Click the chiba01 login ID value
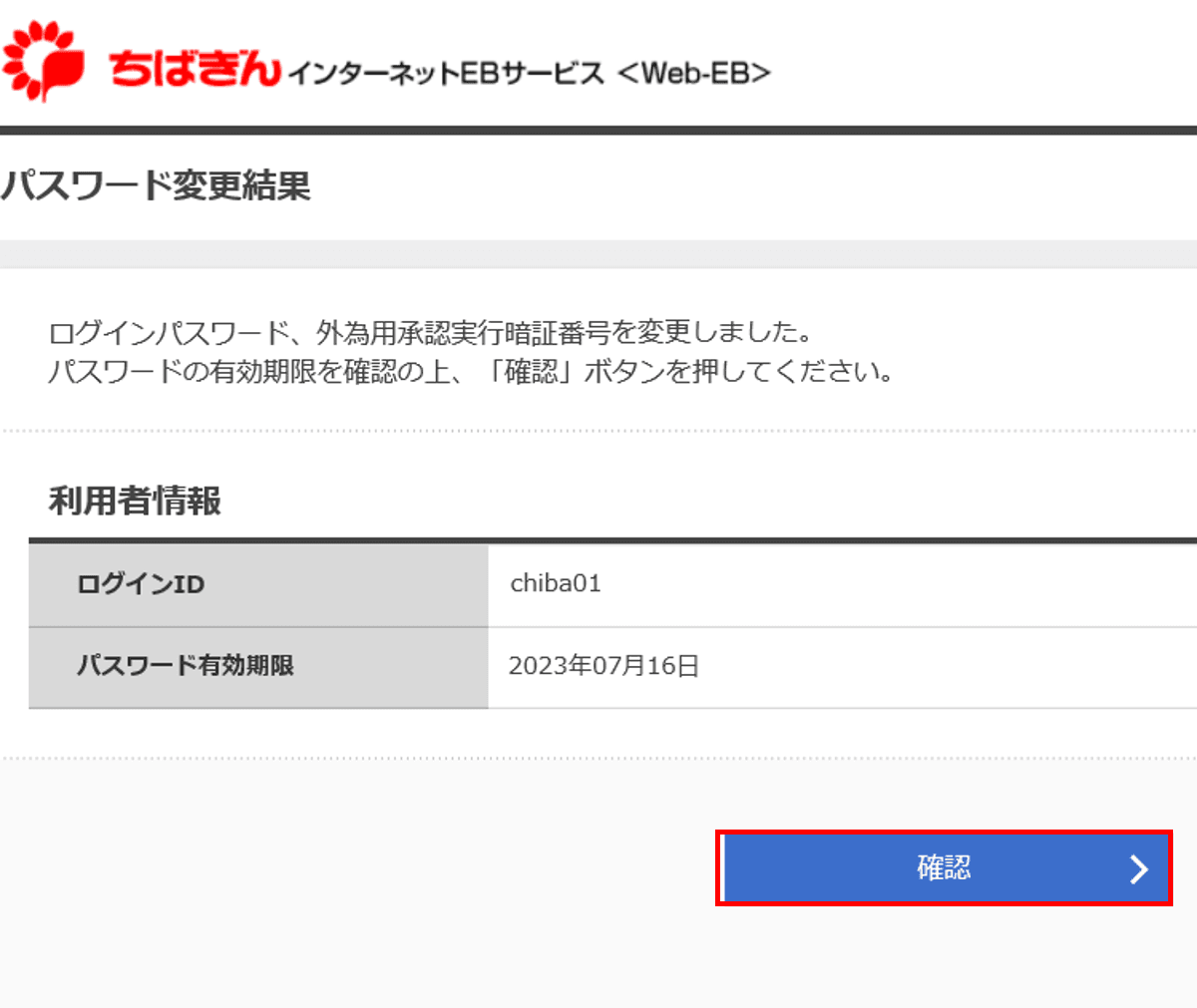Image resolution: width=1197 pixels, height=1008 pixels. (556, 584)
